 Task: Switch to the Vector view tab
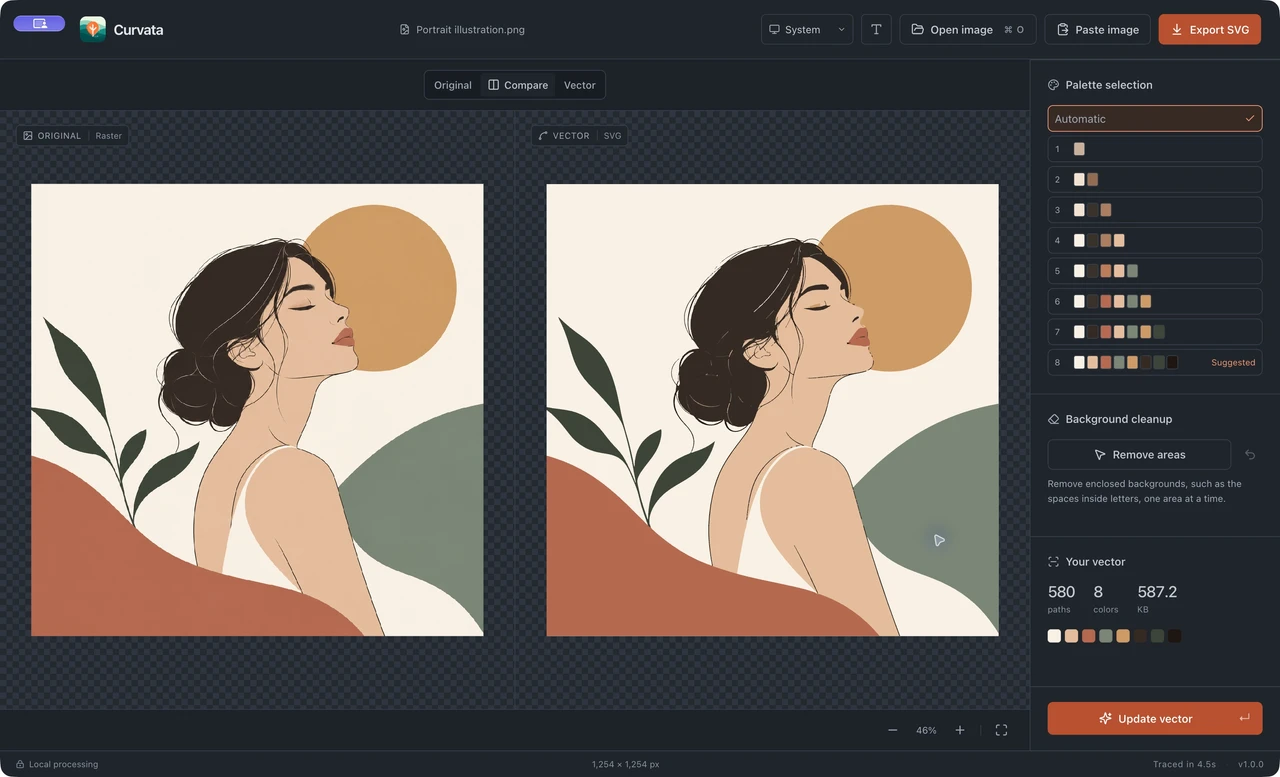579,85
